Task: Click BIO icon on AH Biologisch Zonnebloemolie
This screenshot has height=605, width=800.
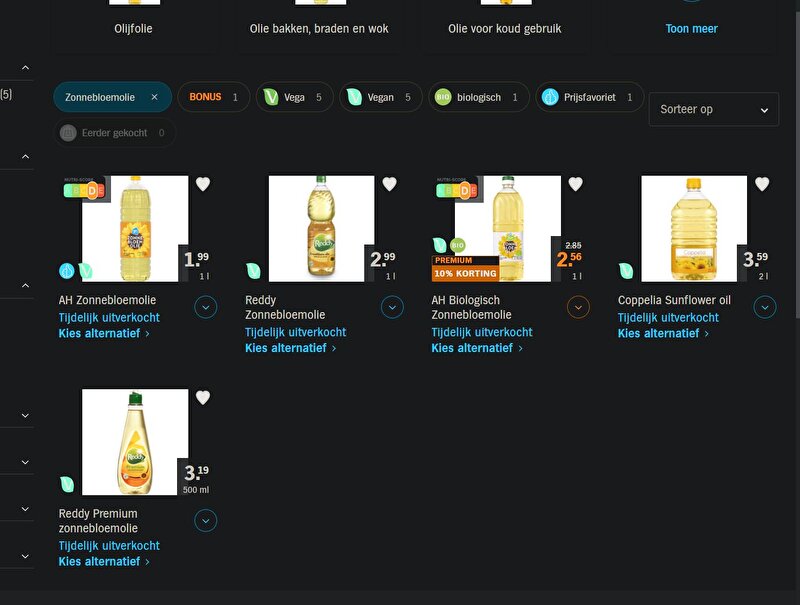Action: click(x=458, y=245)
